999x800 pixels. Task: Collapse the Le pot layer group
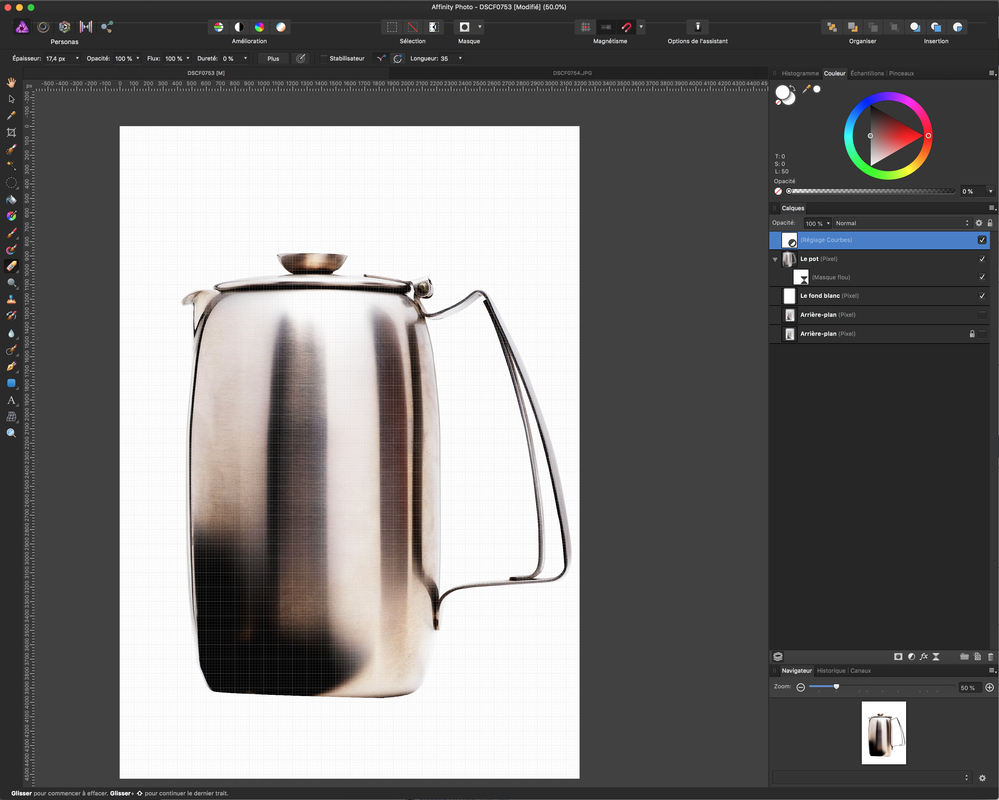775,259
